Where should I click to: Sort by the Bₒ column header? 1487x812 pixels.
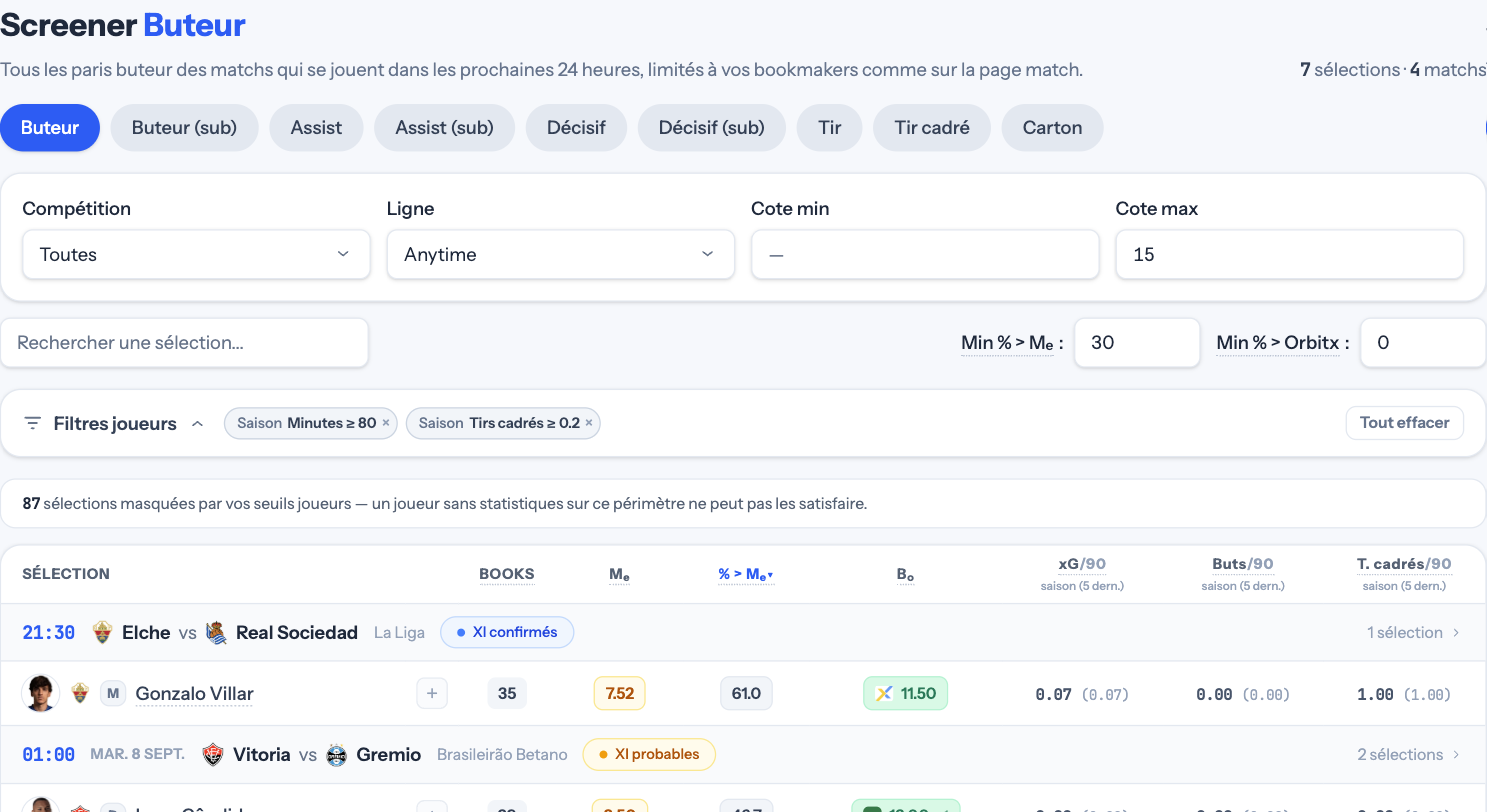pyautogui.click(x=905, y=574)
